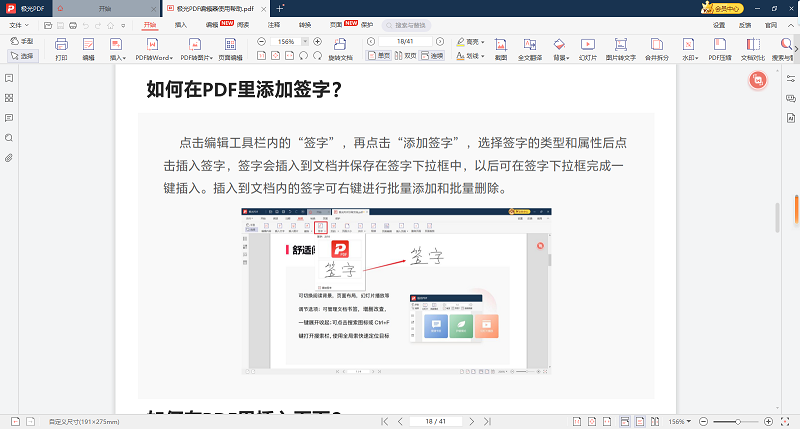Open full-text translation (全文翻译) tool
The height and width of the screenshot is (429, 800).
click(530, 49)
